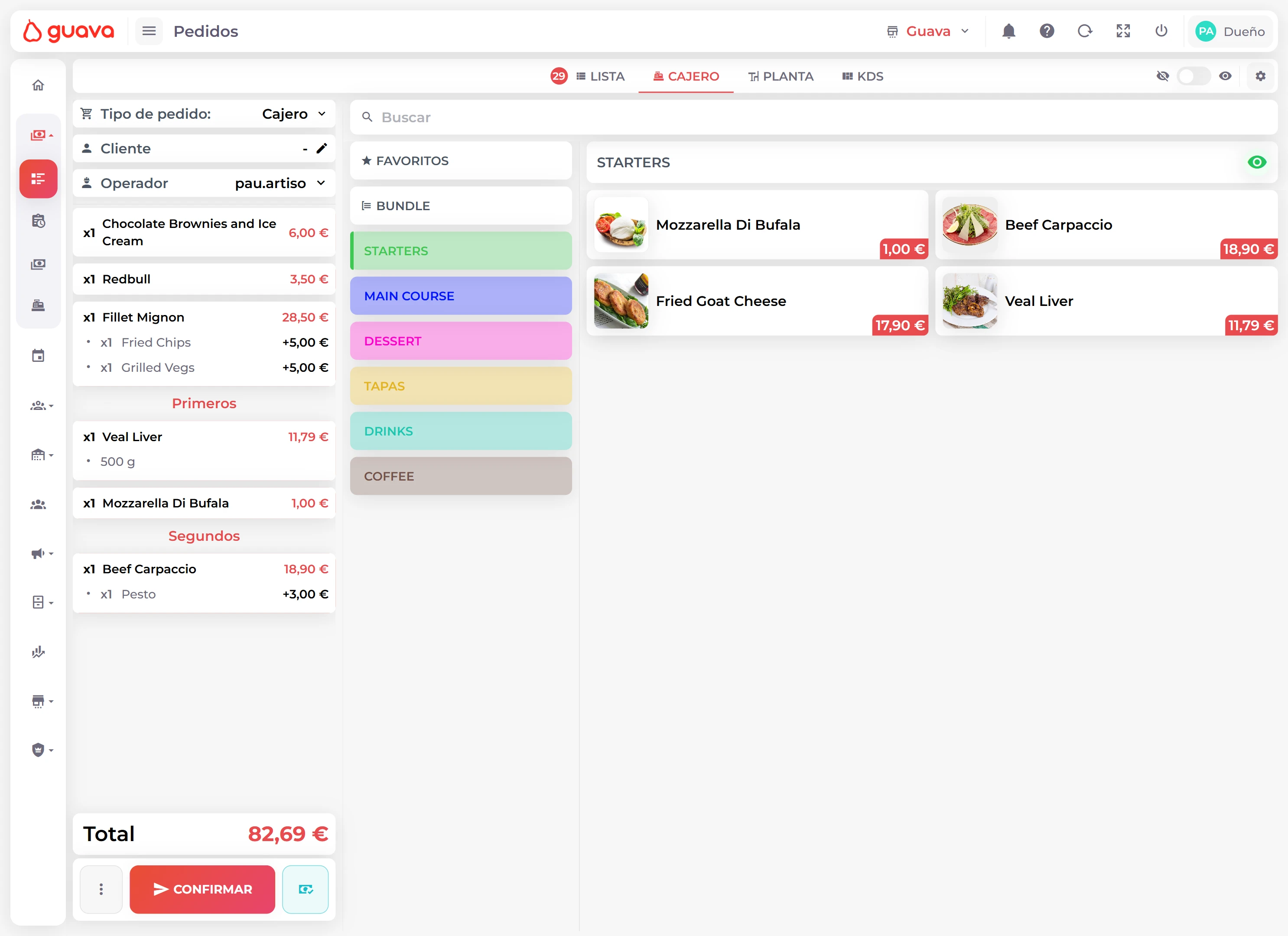Open the Tipo de pedido dropdown
The image size is (1288, 936).
point(293,114)
